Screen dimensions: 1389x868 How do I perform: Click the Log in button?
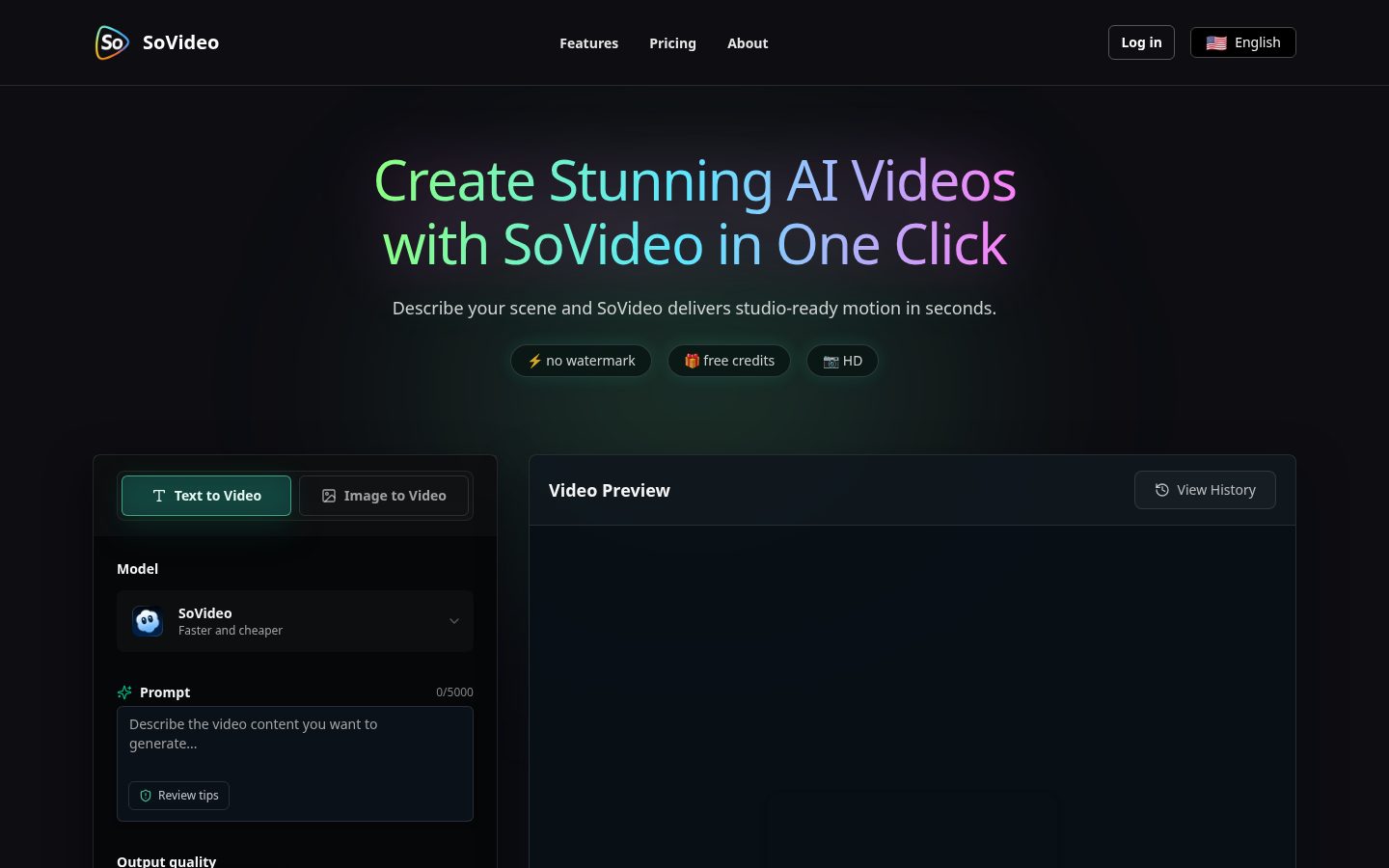[x=1141, y=42]
